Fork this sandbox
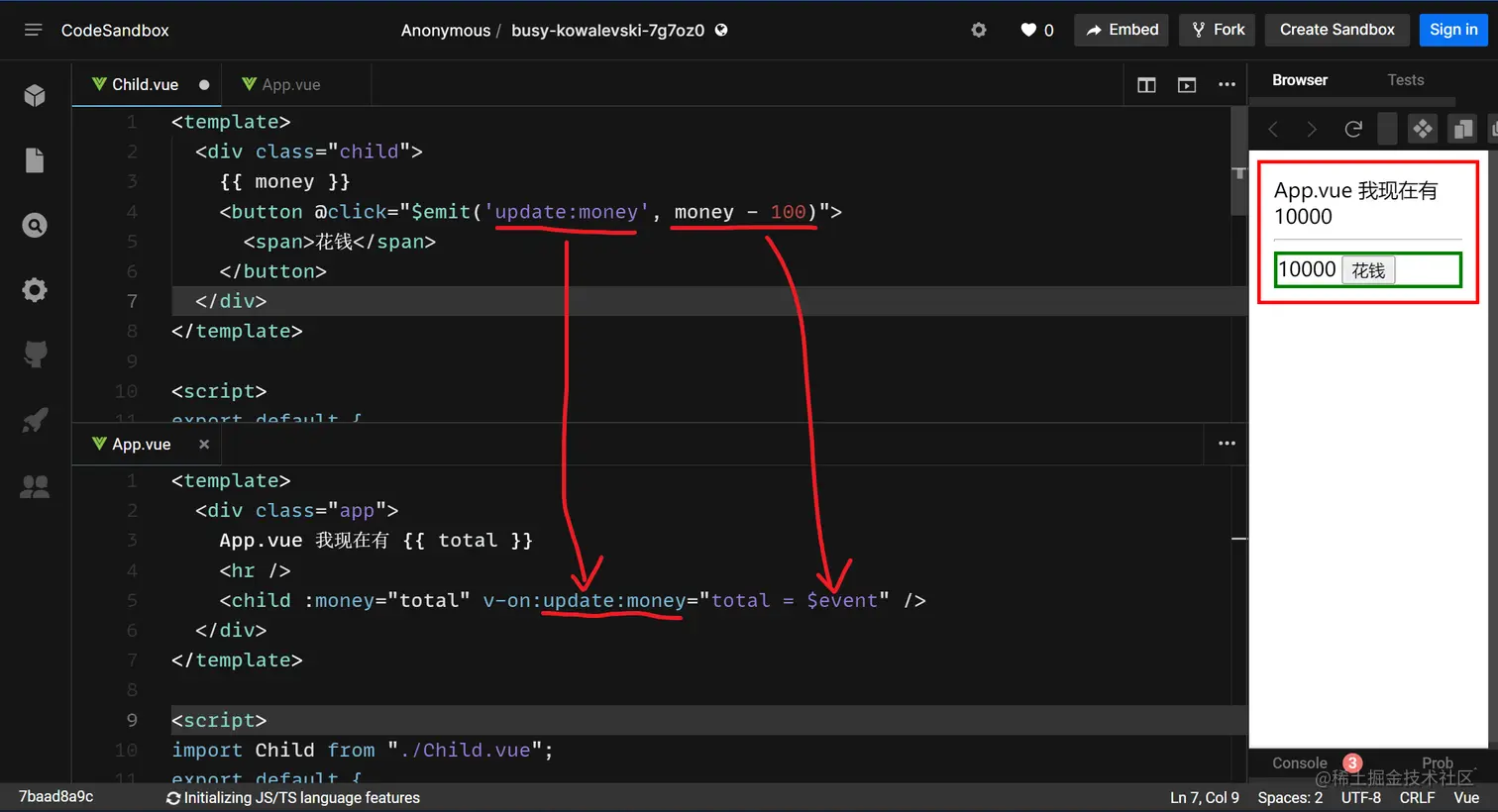The image size is (1498, 812). point(1217,30)
